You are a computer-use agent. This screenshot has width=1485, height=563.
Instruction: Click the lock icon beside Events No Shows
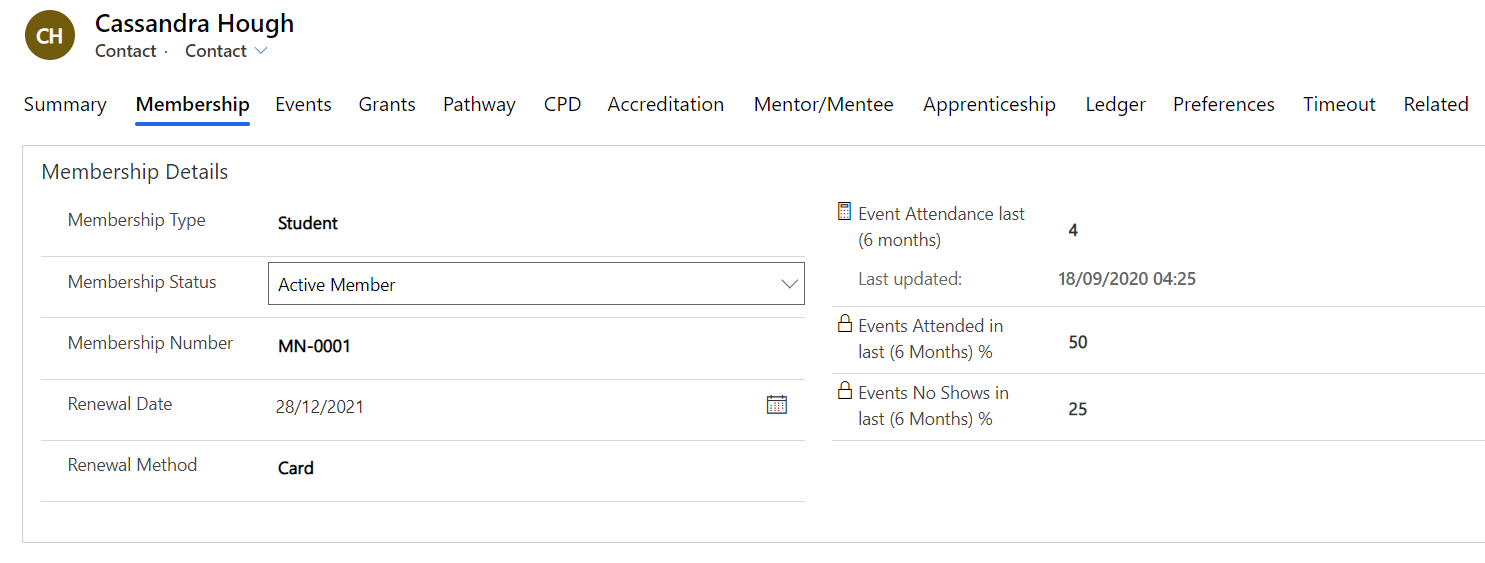point(844,391)
